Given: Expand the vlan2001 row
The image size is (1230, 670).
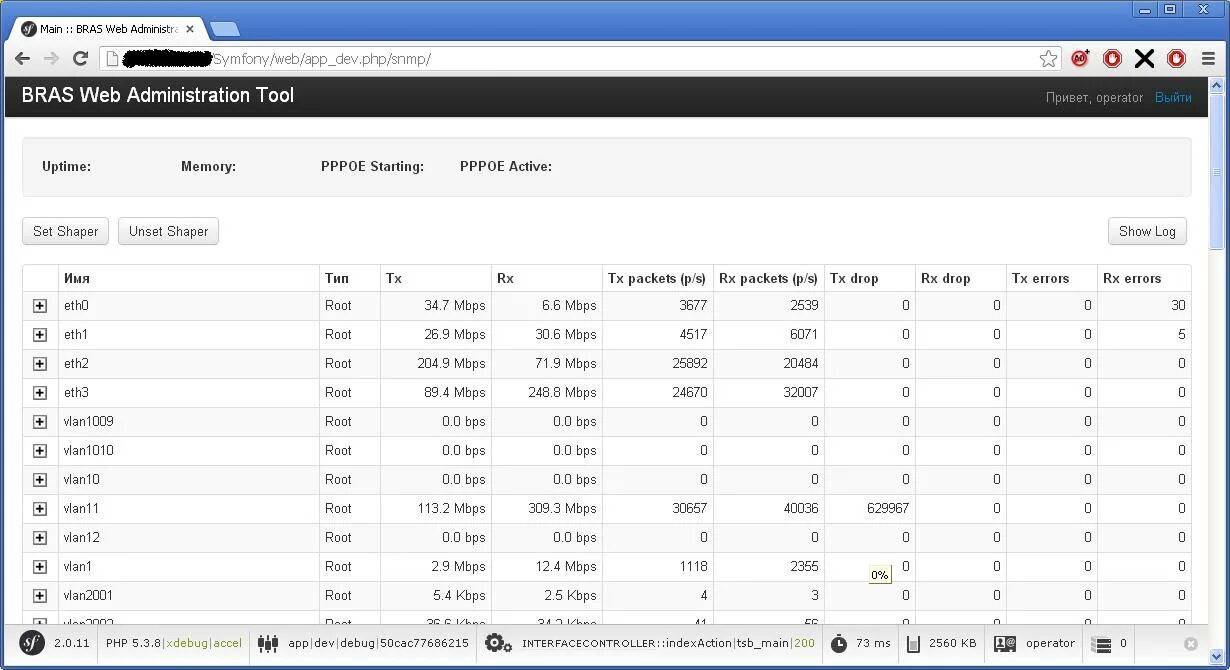Looking at the screenshot, I should 40,596.
